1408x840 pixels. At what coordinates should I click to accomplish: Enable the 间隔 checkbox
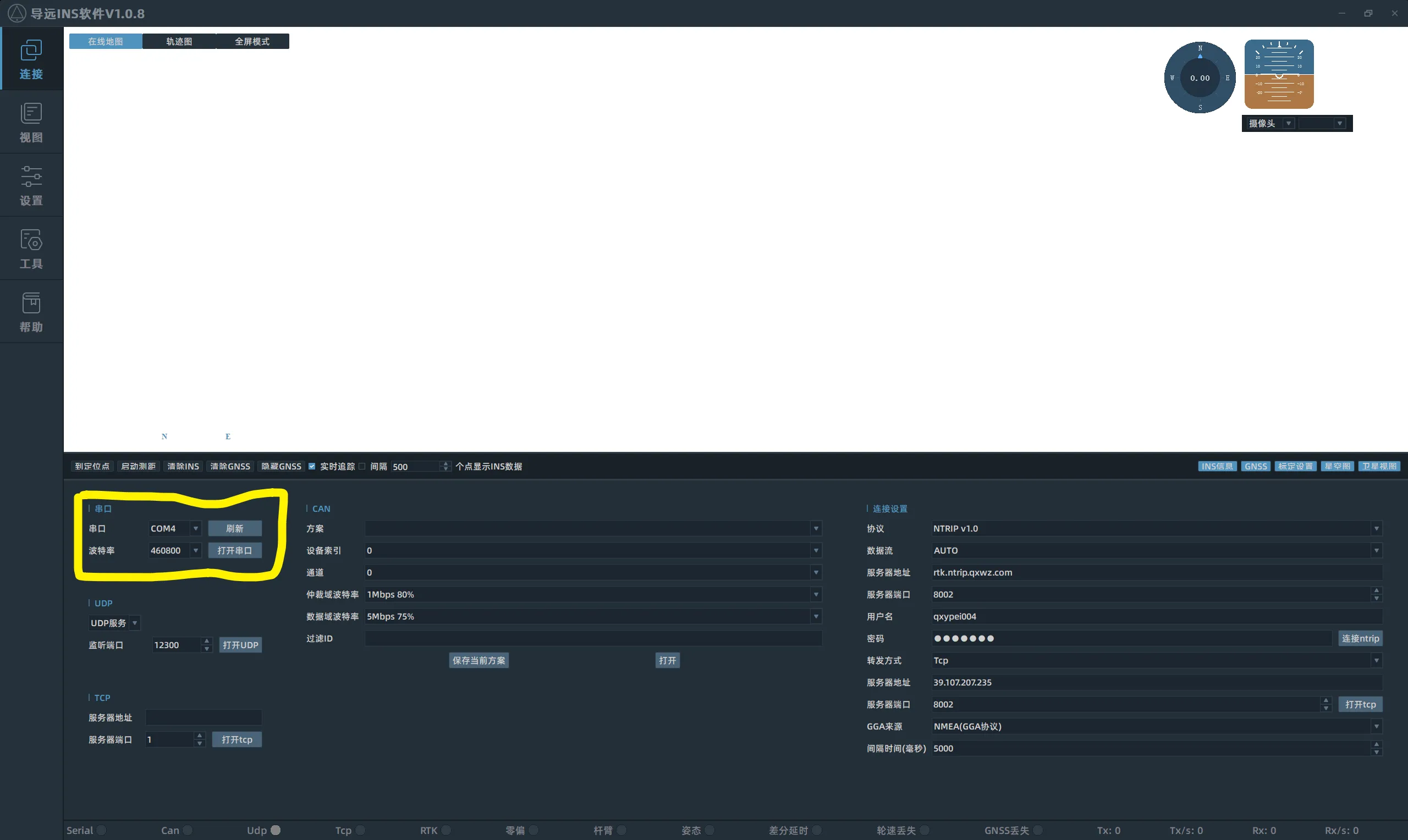(362, 466)
